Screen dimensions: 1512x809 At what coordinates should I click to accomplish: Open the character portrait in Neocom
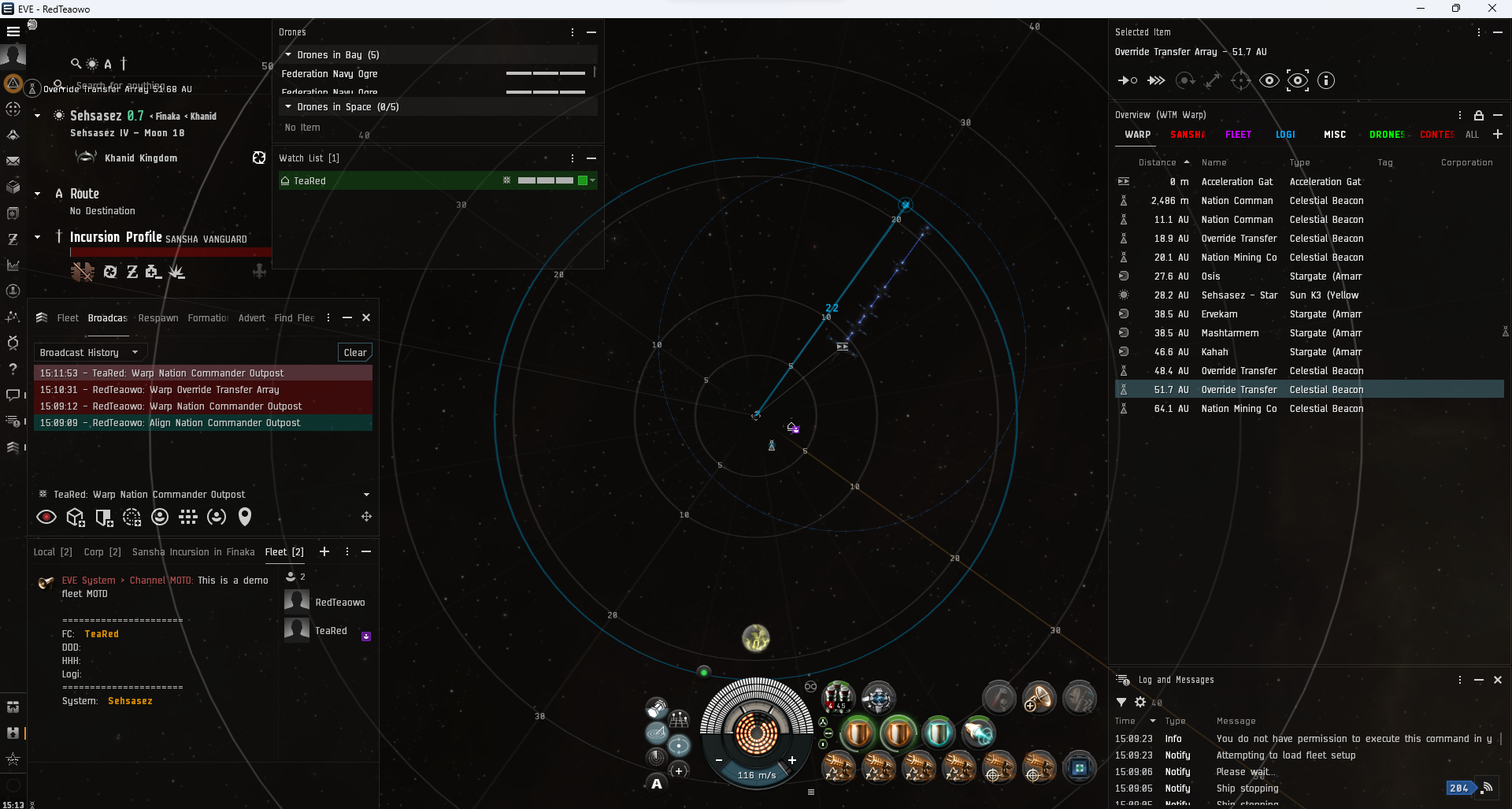[13, 57]
